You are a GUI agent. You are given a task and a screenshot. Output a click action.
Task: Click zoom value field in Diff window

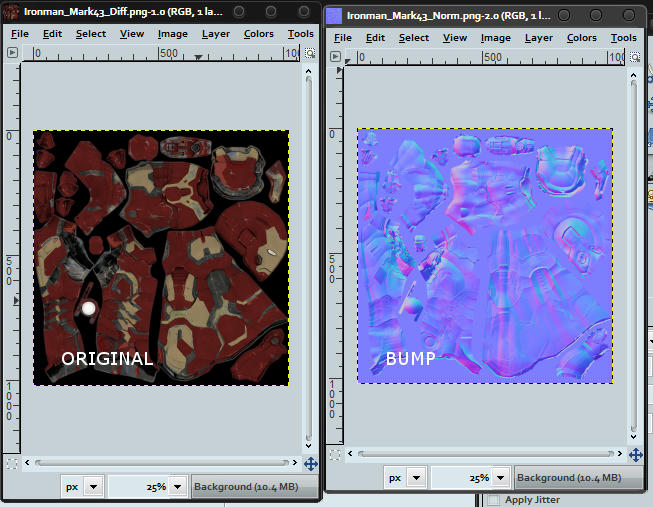coord(140,487)
